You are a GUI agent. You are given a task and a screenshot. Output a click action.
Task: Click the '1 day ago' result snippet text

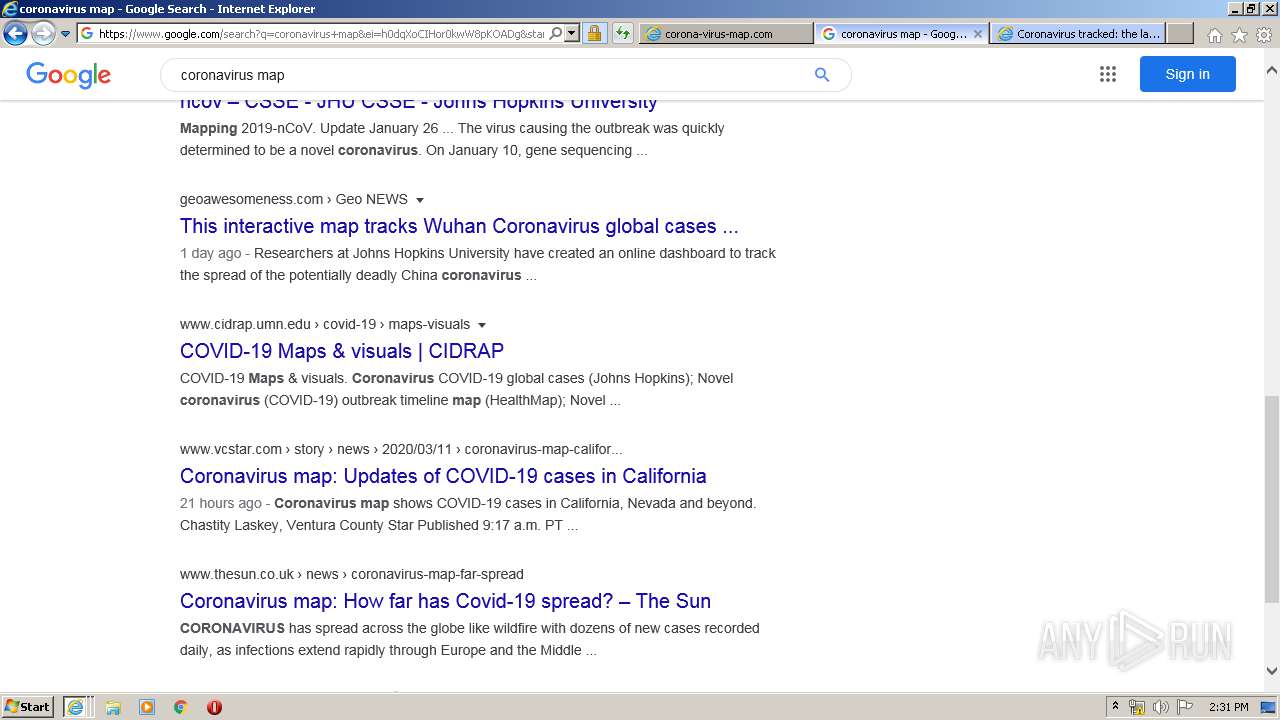pyautogui.click(x=211, y=253)
